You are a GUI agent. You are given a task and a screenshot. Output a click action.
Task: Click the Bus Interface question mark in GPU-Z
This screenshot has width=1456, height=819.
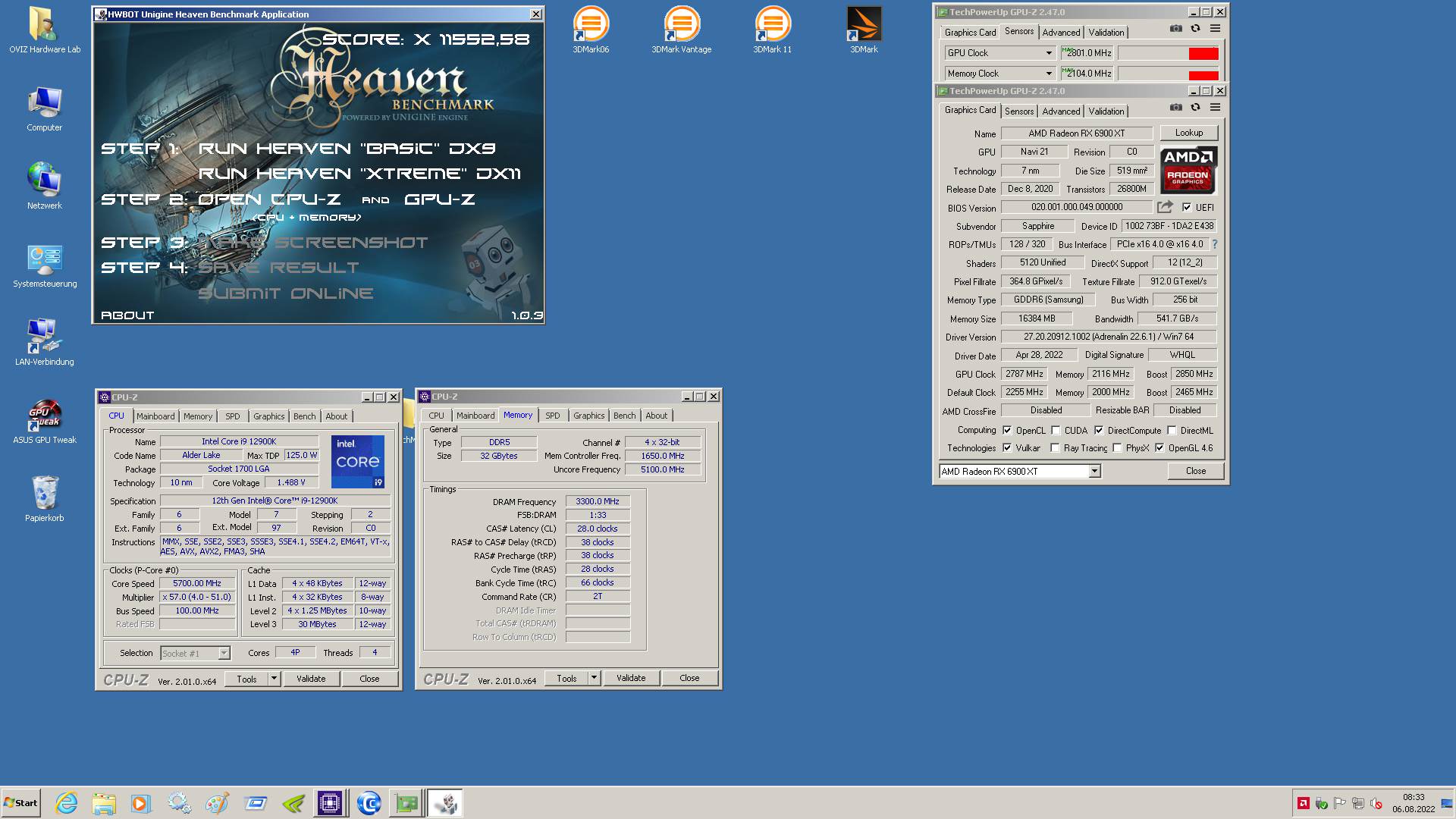(x=1215, y=244)
